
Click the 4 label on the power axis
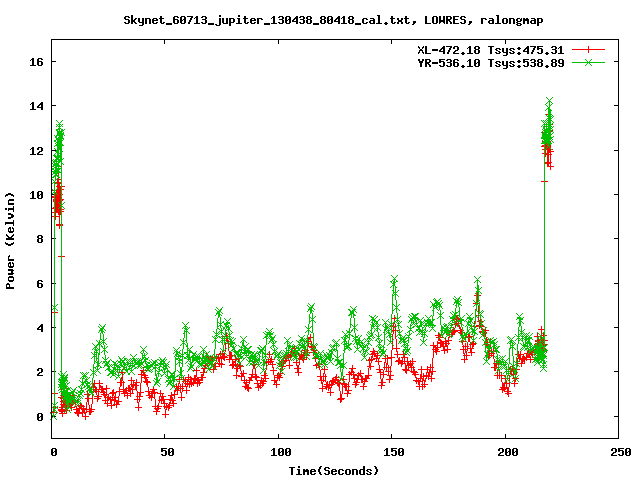[40, 328]
